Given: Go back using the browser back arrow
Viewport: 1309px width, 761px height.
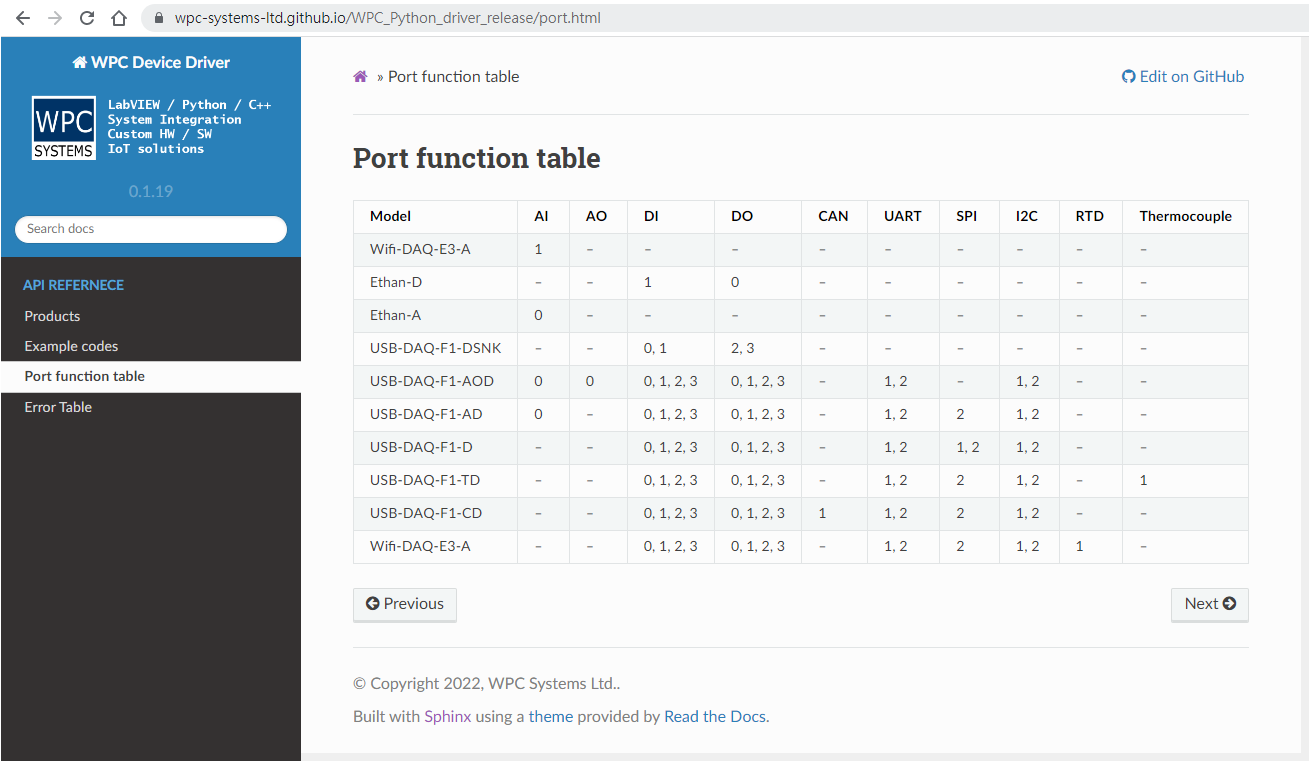Looking at the screenshot, I should 23,18.
